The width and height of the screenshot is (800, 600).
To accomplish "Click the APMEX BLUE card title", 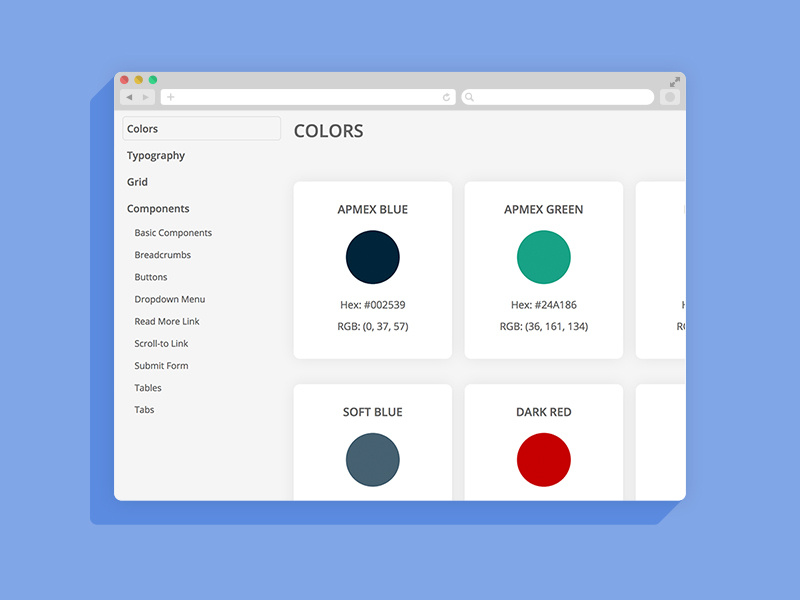I will click(373, 210).
